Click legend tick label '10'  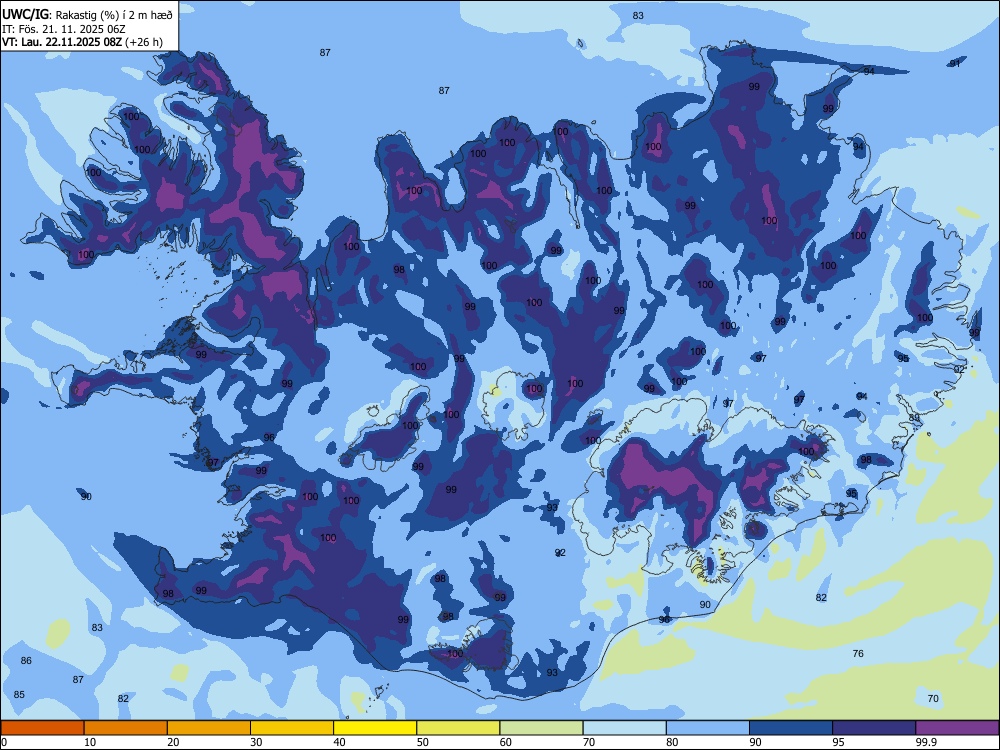90,742
